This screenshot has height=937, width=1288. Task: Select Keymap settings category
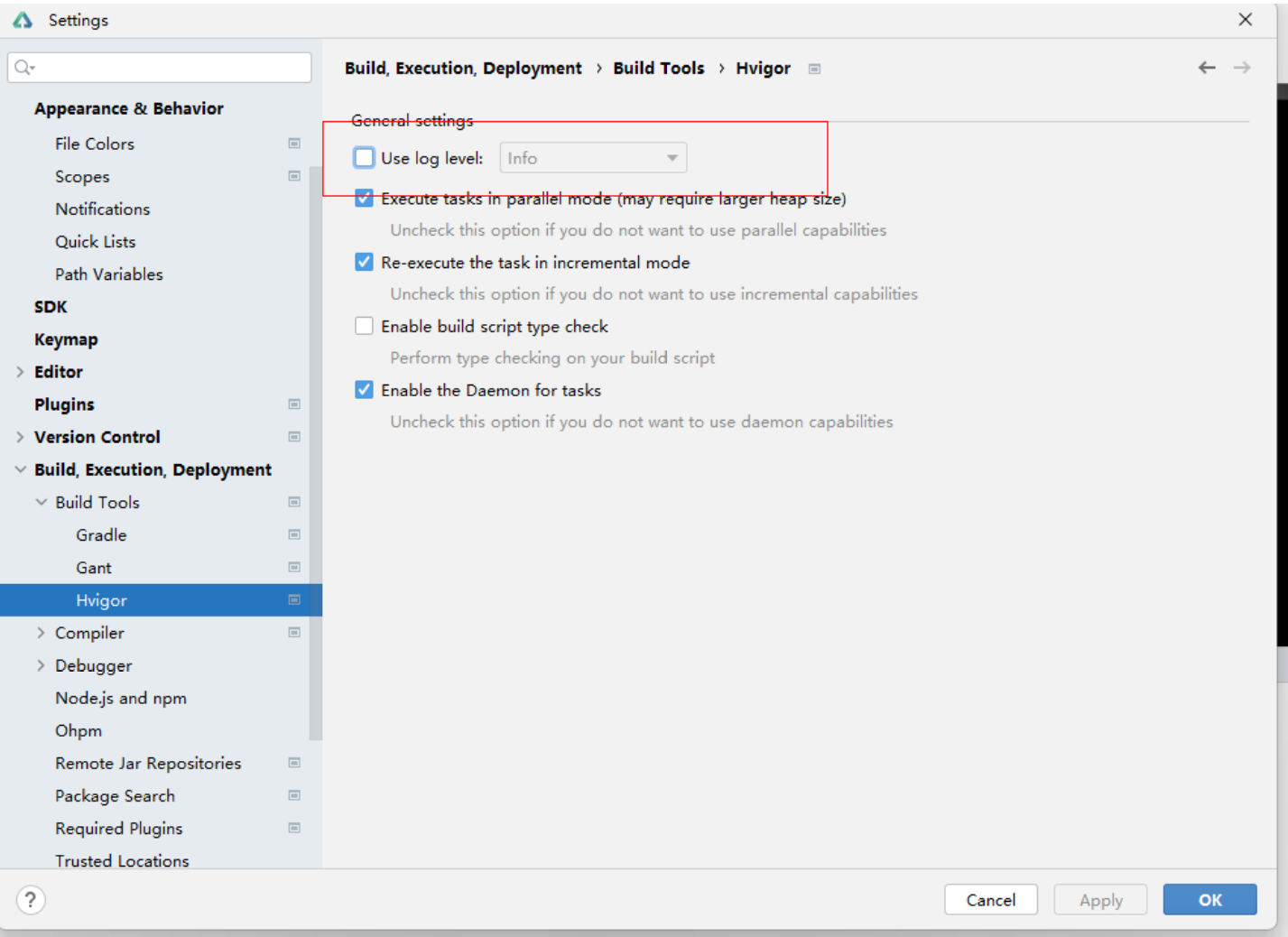click(x=66, y=339)
